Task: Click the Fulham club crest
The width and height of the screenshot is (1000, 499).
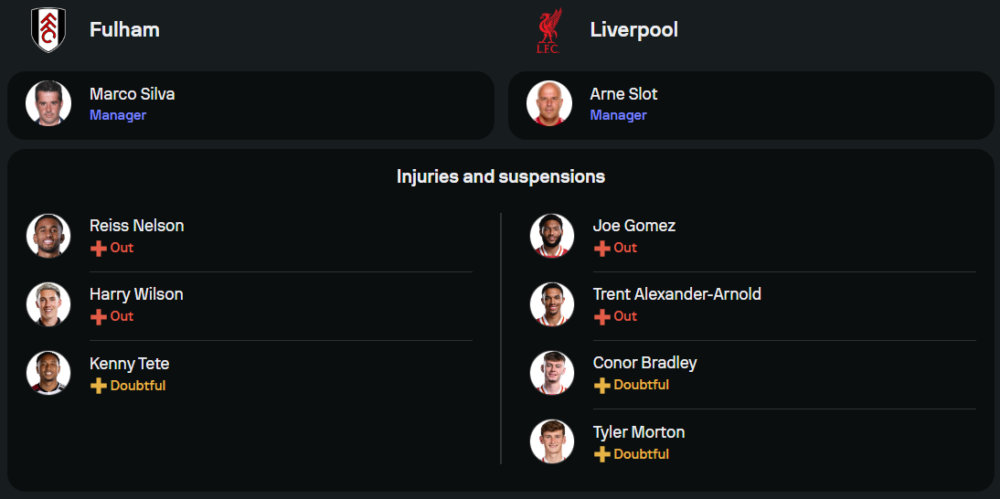Action: click(47, 30)
